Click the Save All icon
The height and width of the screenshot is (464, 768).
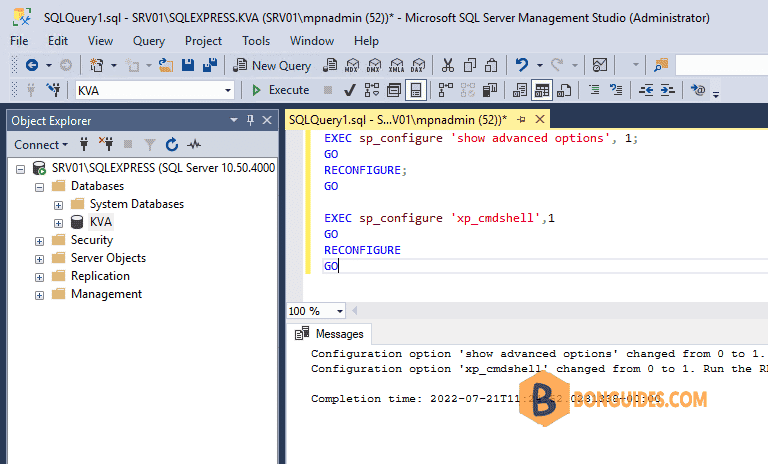210,65
